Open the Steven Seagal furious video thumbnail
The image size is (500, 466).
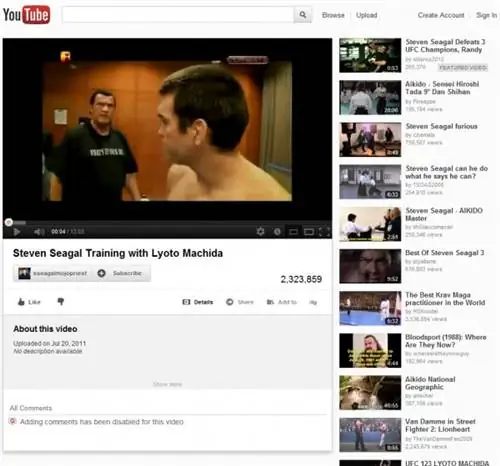pos(370,140)
